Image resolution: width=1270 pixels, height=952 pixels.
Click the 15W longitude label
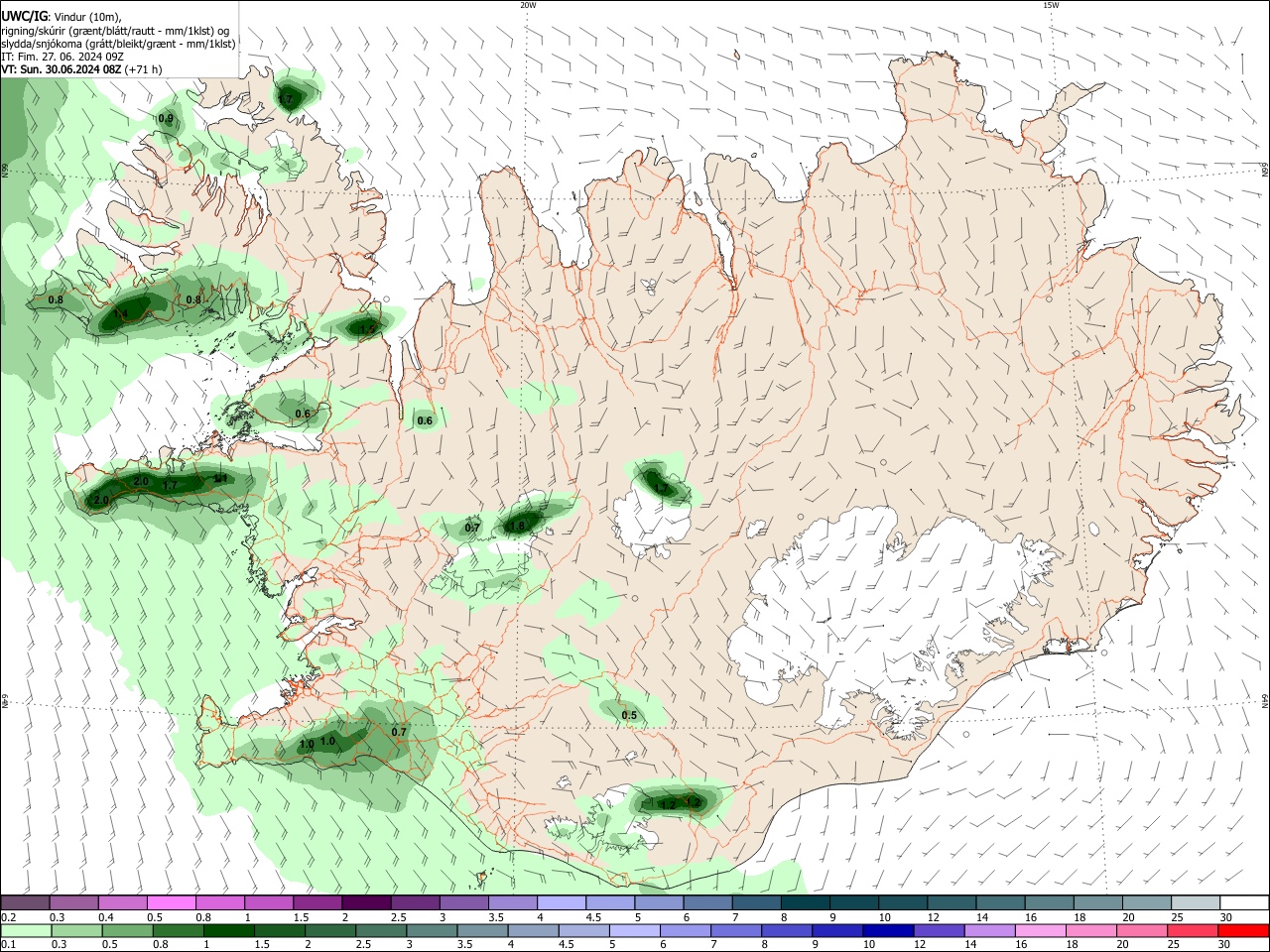click(x=1051, y=5)
